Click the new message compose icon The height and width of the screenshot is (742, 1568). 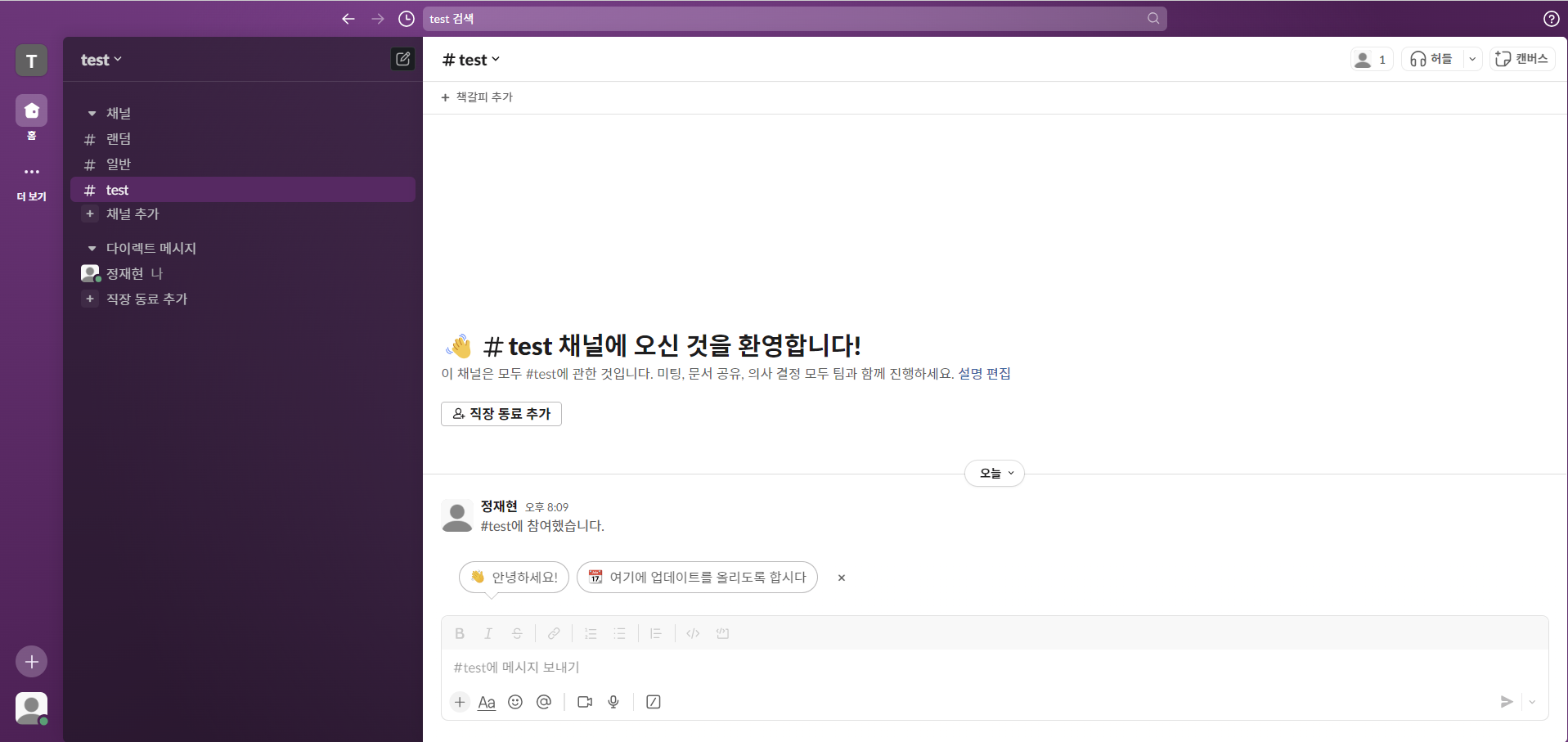(x=402, y=59)
